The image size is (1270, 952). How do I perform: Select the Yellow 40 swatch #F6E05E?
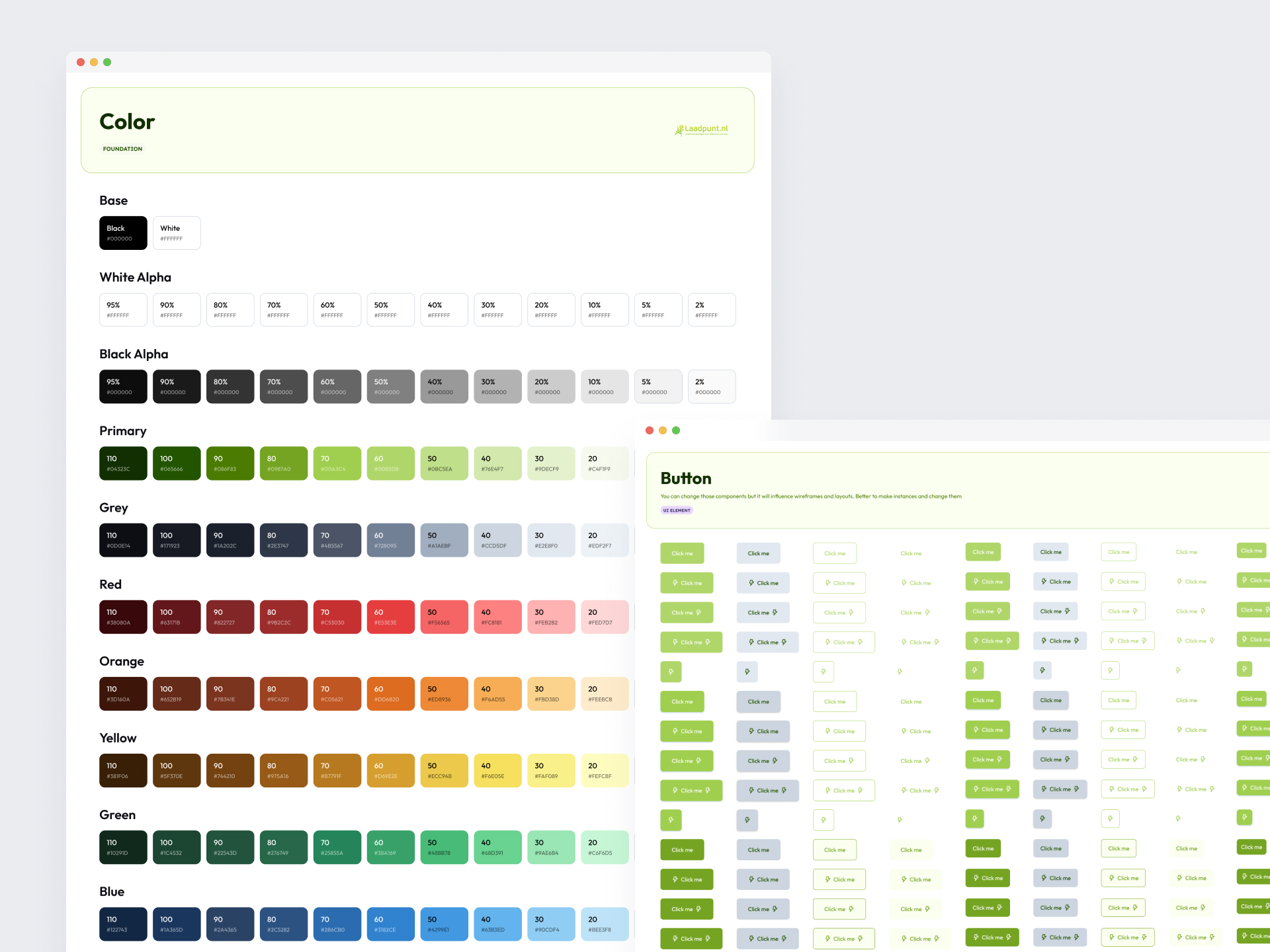(x=497, y=770)
